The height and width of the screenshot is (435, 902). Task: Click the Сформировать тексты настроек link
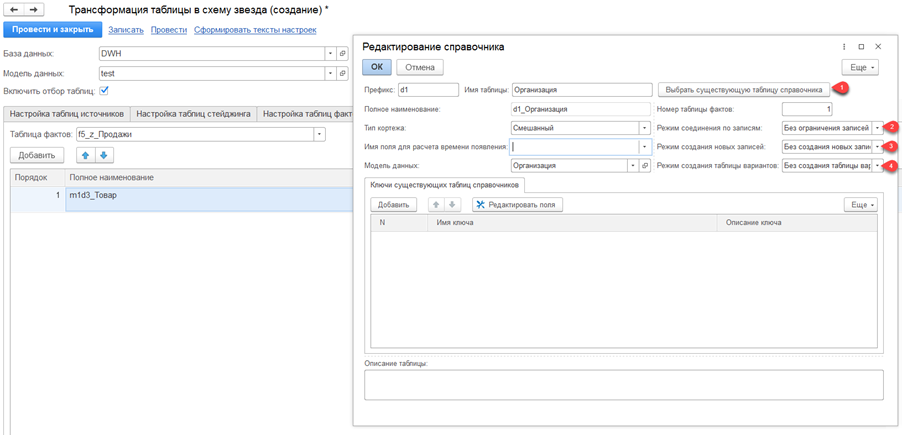click(x=255, y=30)
